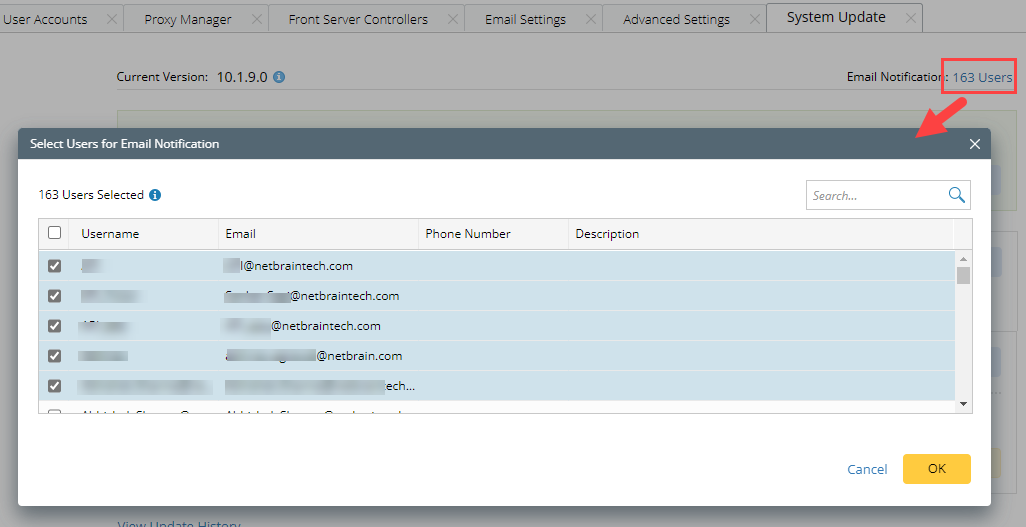Click the user list scrollbar thumb

coord(963,275)
